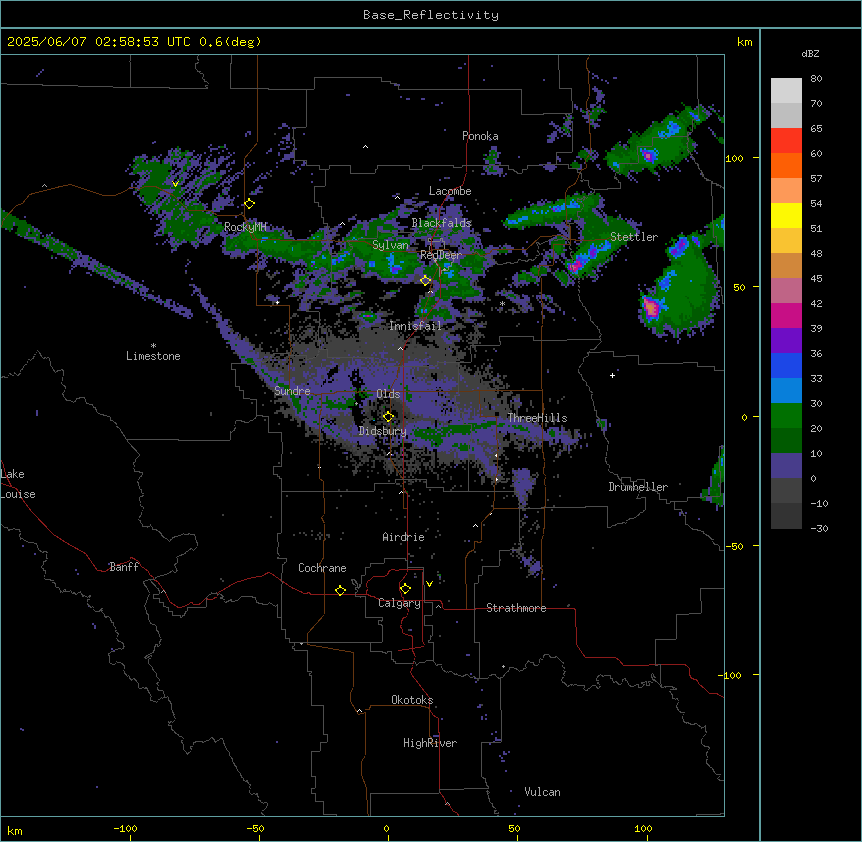
Task: Click the Blackfalds label
Action: click(x=441, y=223)
